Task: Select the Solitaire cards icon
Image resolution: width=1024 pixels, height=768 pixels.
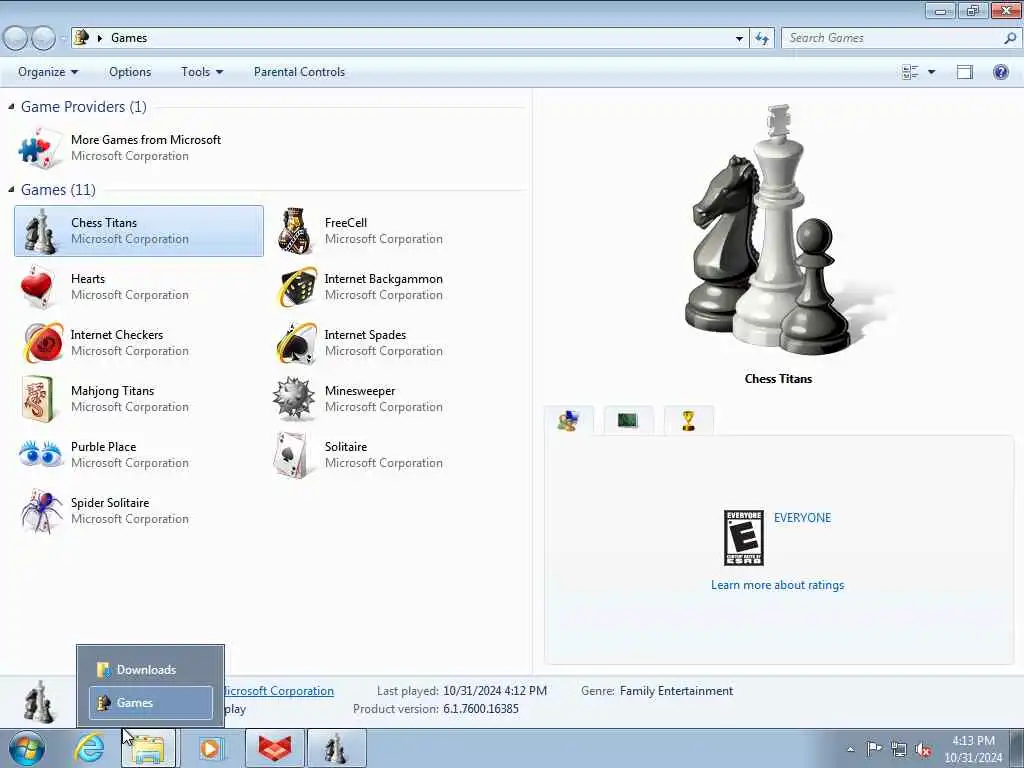Action: pos(291,455)
